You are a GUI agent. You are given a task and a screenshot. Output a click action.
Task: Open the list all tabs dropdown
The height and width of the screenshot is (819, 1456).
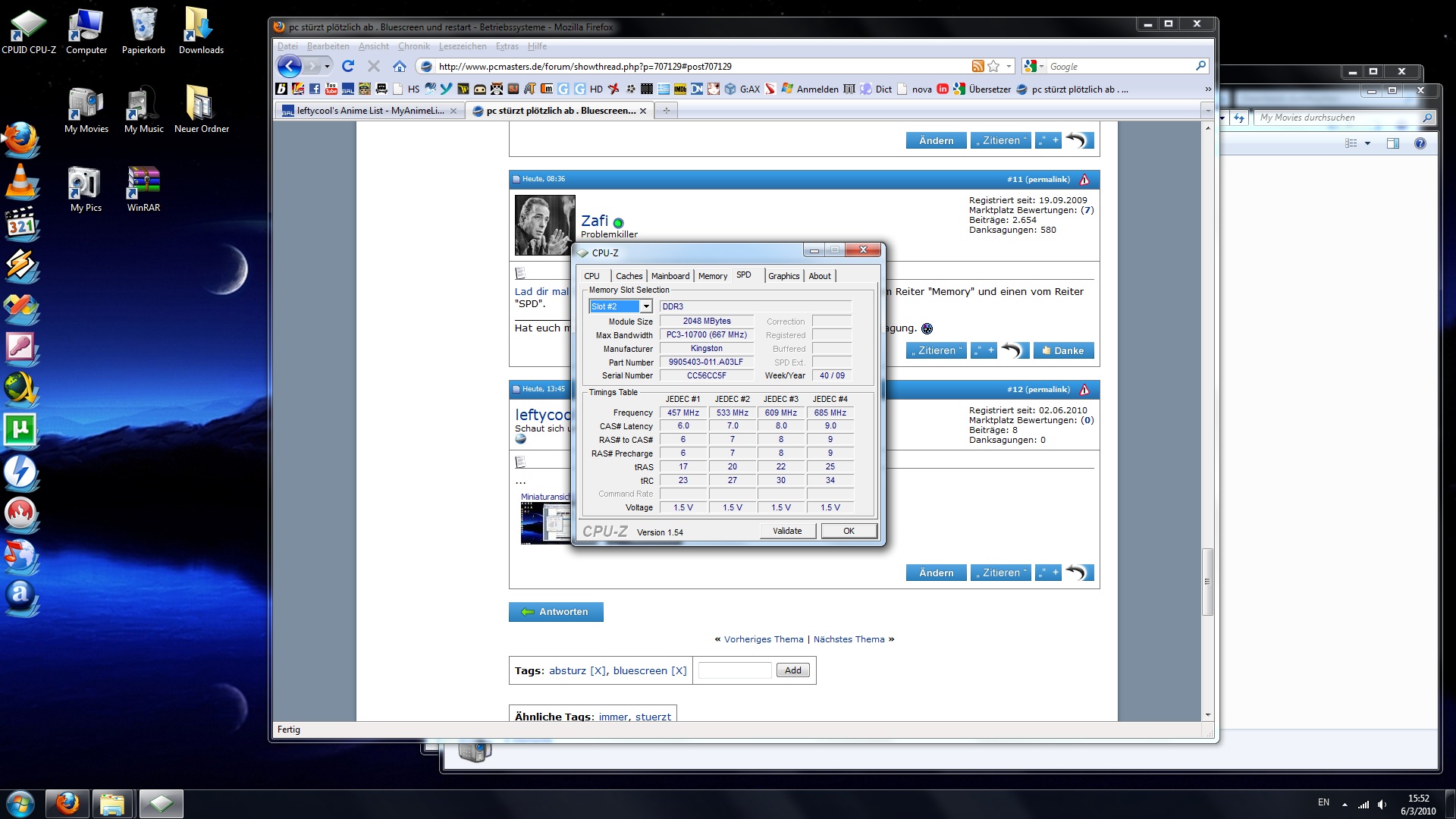pos(1208,111)
